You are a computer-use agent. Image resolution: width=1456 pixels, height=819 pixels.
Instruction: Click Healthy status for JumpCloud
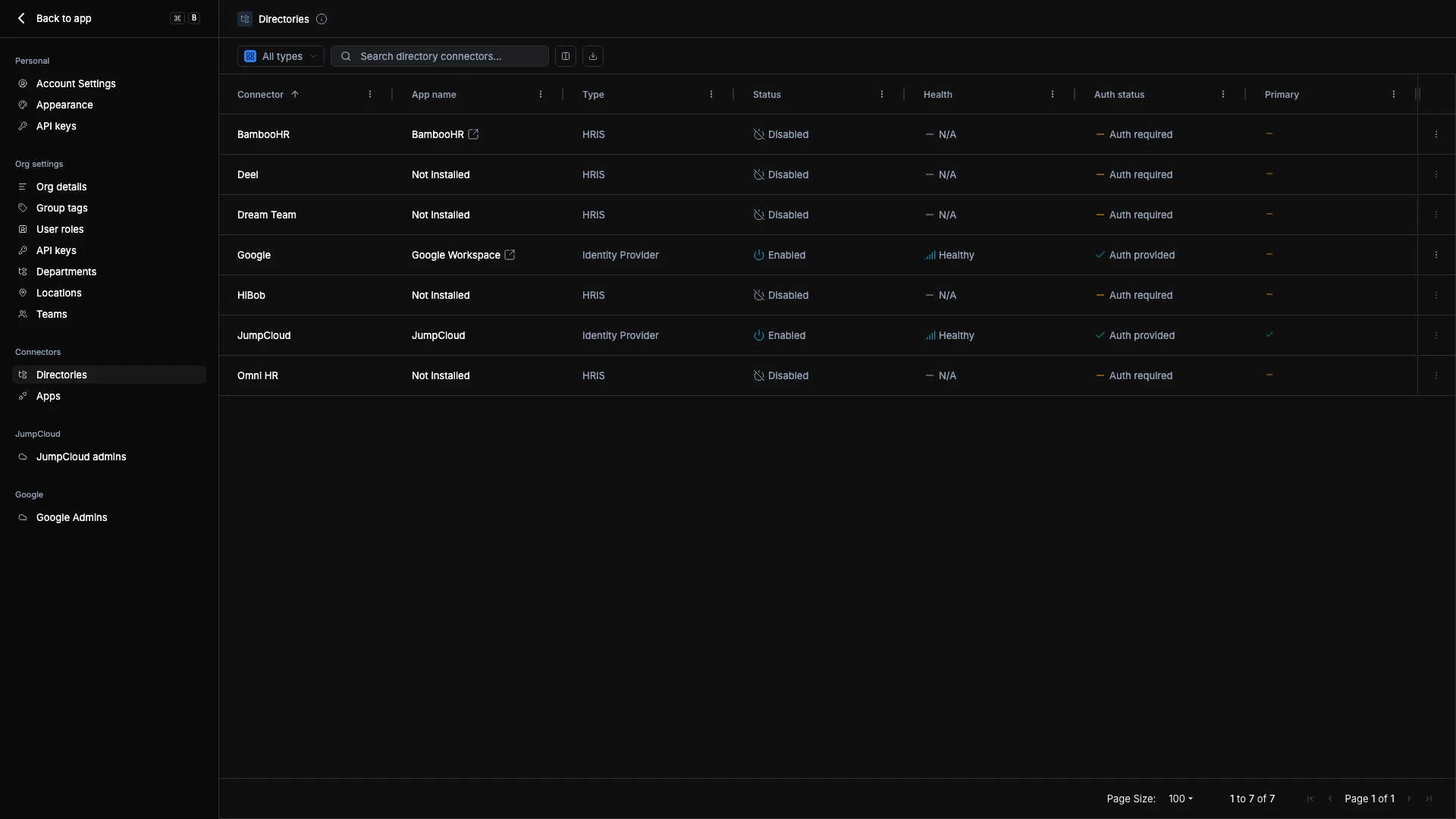[x=949, y=335]
